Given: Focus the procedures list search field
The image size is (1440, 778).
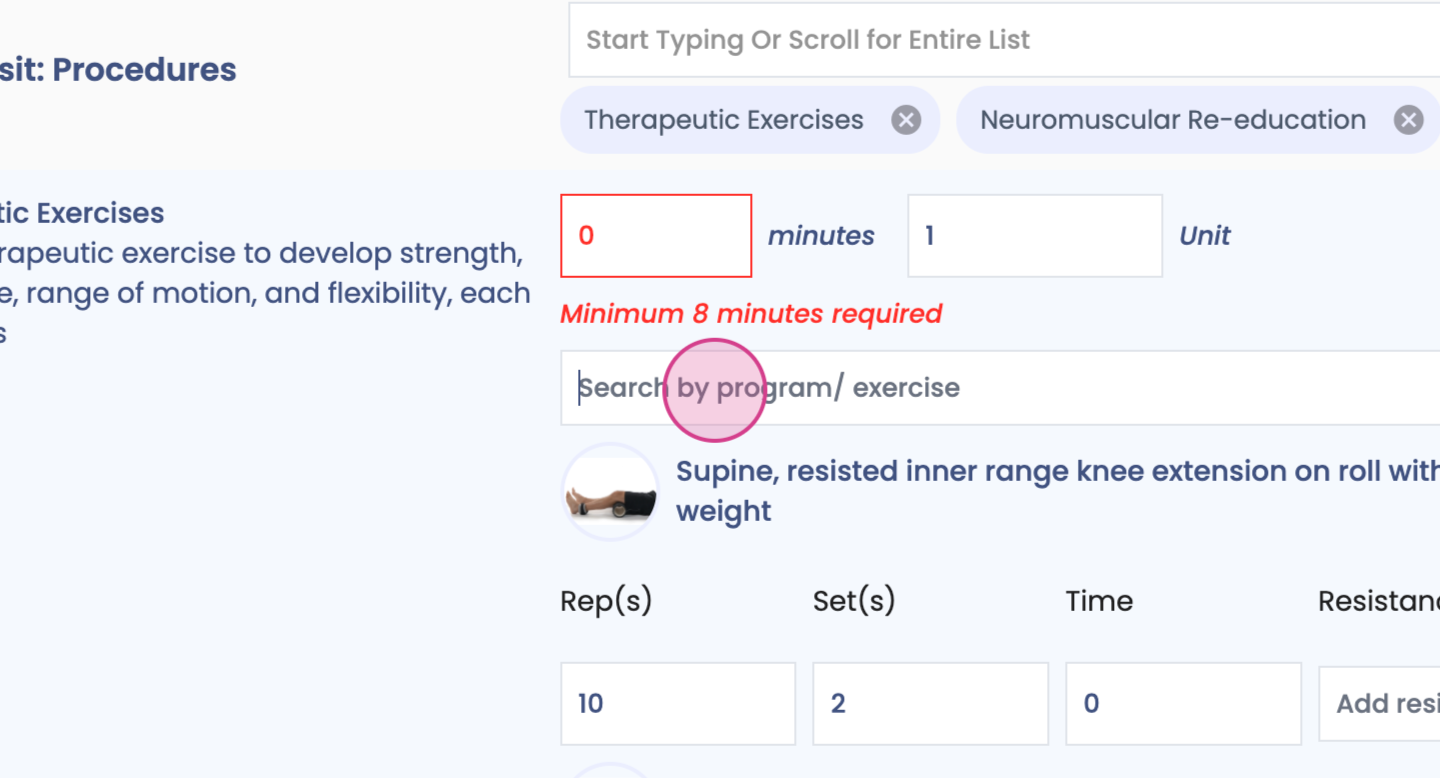Looking at the screenshot, I should point(1000,40).
